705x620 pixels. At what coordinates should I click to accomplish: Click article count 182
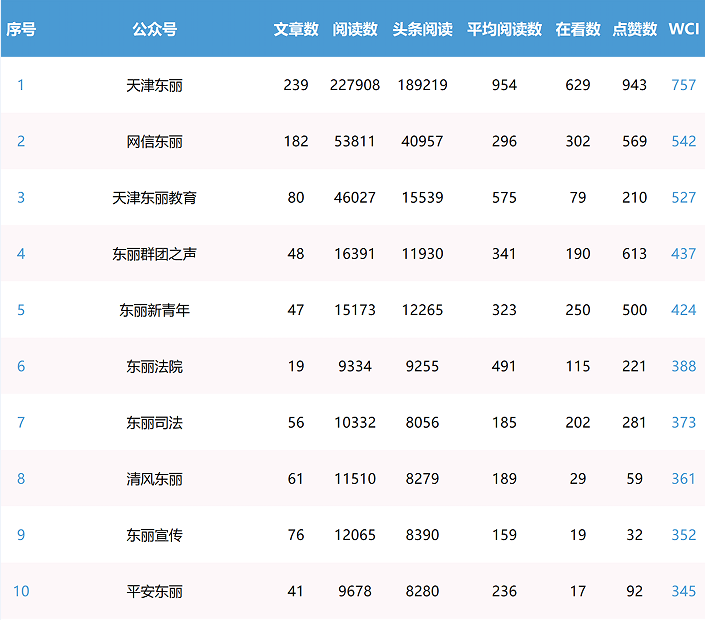click(296, 141)
